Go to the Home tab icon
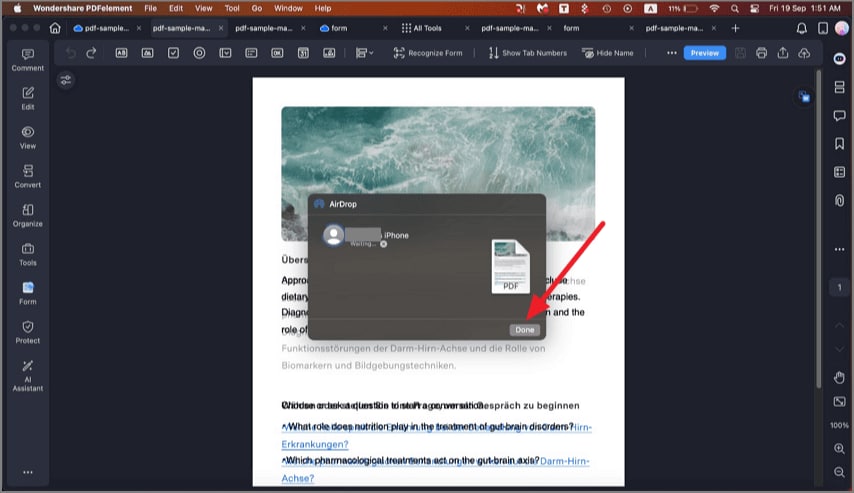The width and height of the screenshot is (854, 493). (x=55, y=28)
